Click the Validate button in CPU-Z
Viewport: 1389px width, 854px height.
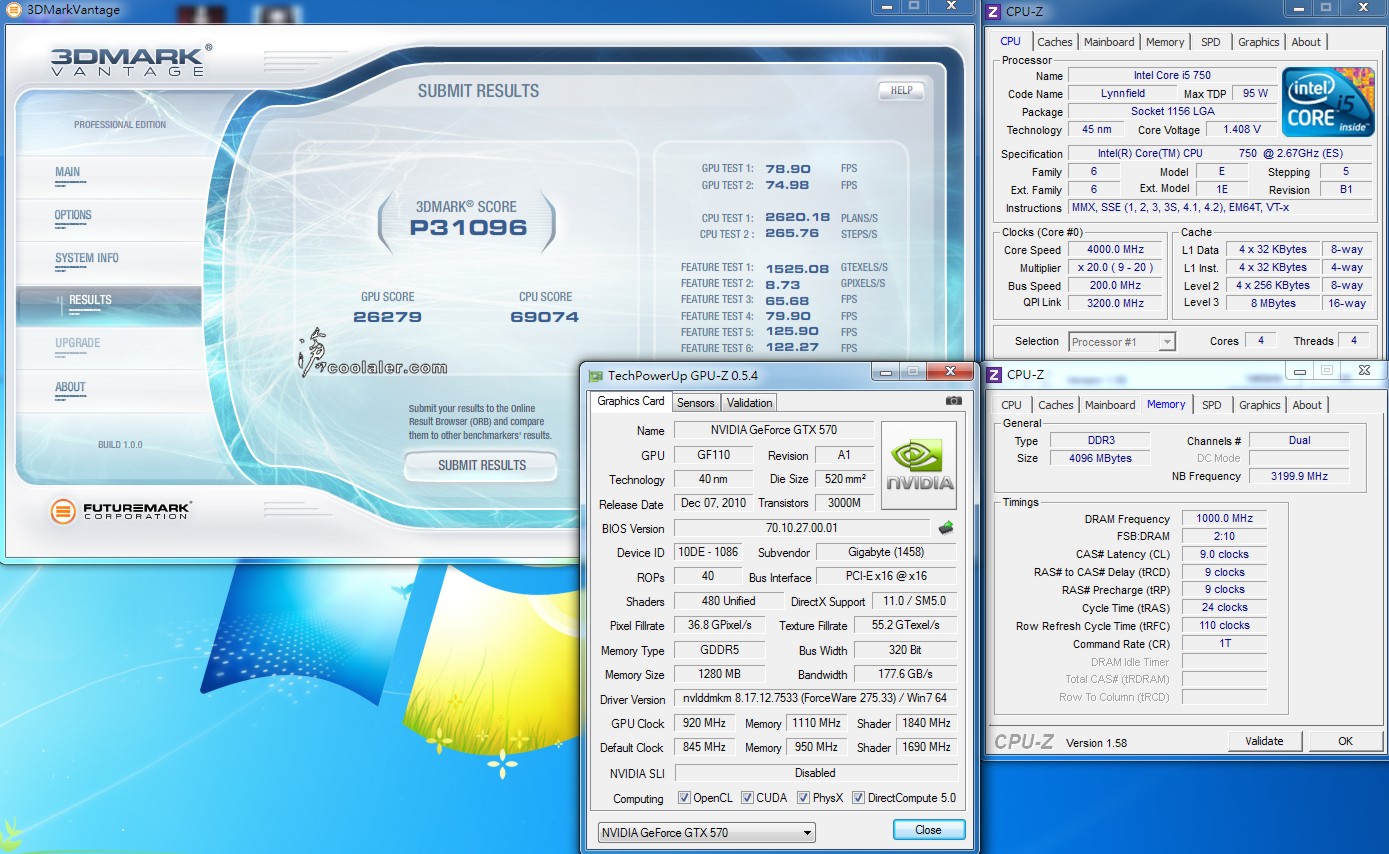point(1264,741)
